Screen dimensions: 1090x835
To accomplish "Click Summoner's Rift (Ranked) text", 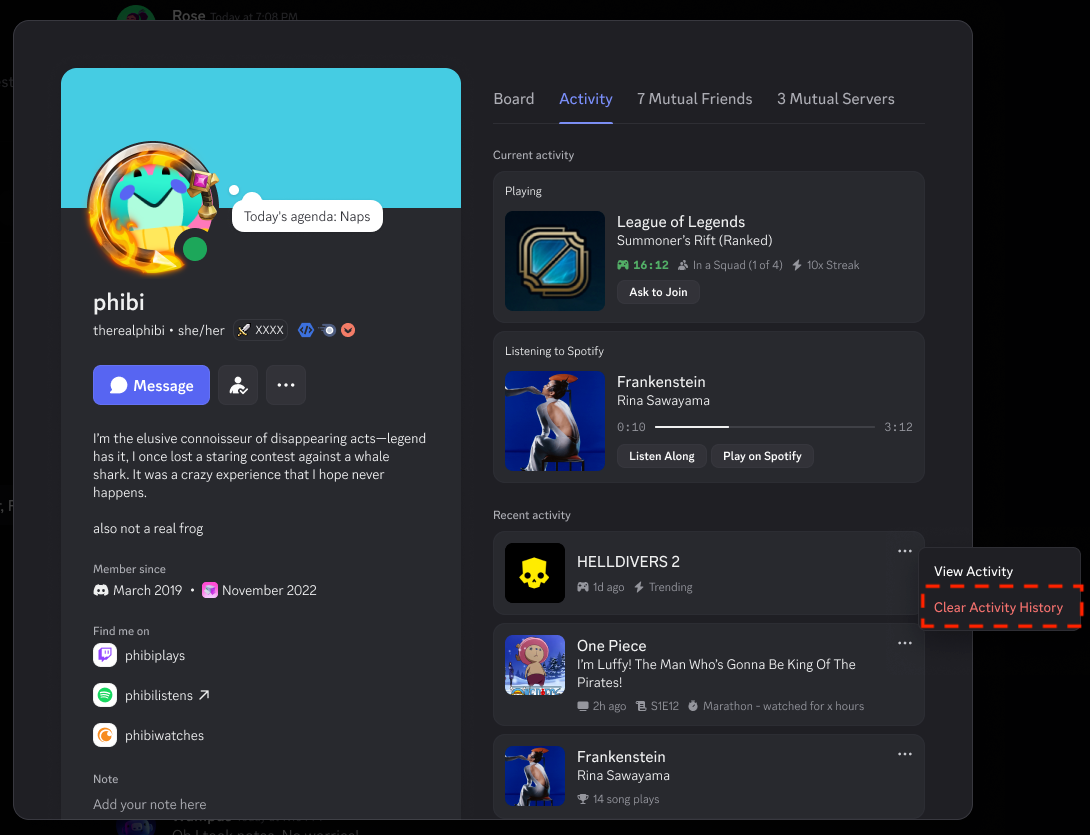I will (x=694, y=241).
